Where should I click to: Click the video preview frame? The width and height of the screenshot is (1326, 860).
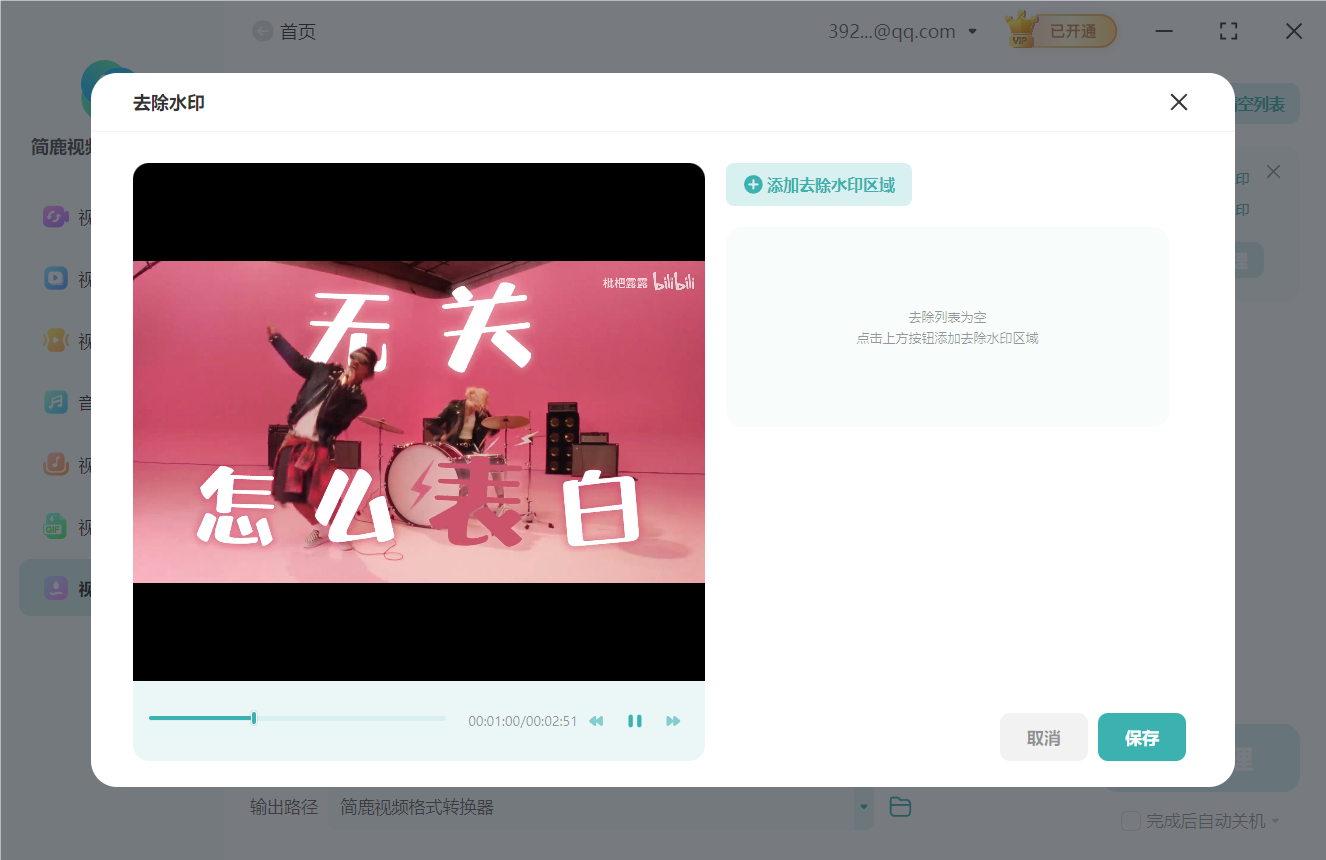pyautogui.click(x=418, y=421)
